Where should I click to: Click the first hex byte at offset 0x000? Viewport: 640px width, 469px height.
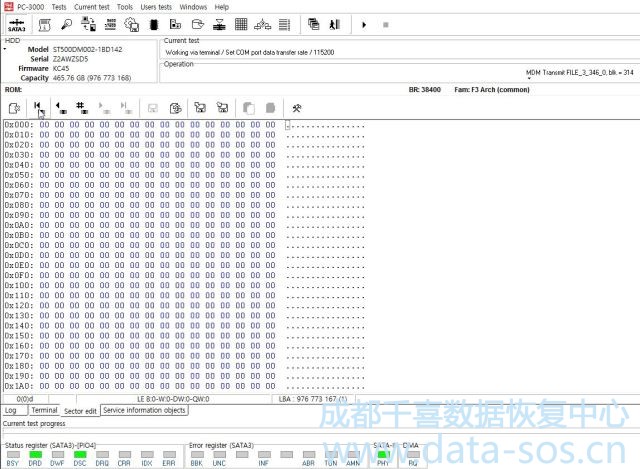pos(44,124)
